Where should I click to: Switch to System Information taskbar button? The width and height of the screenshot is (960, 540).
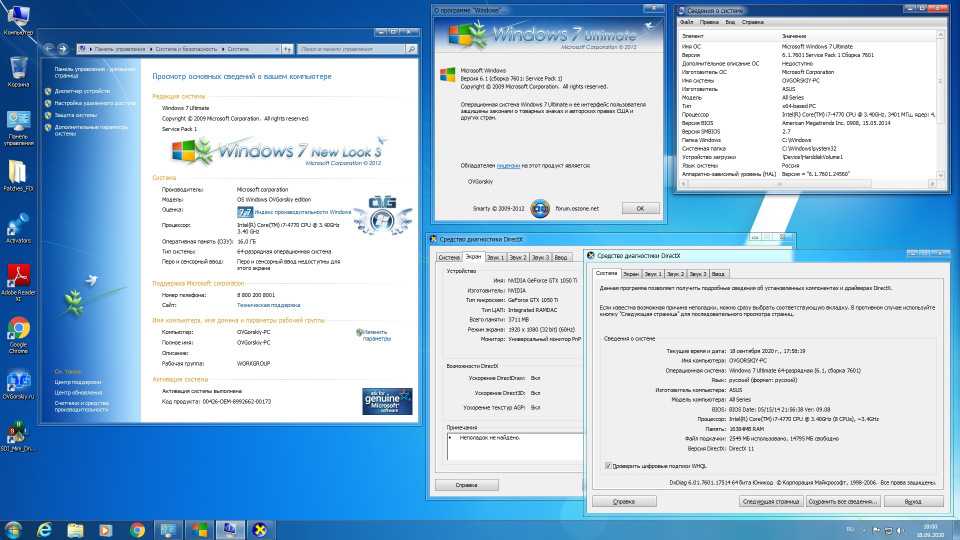(230, 530)
